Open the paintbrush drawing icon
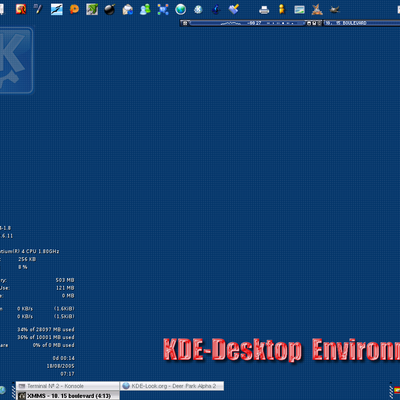This screenshot has height=400, width=400. pyautogui.click(x=234, y=9)
